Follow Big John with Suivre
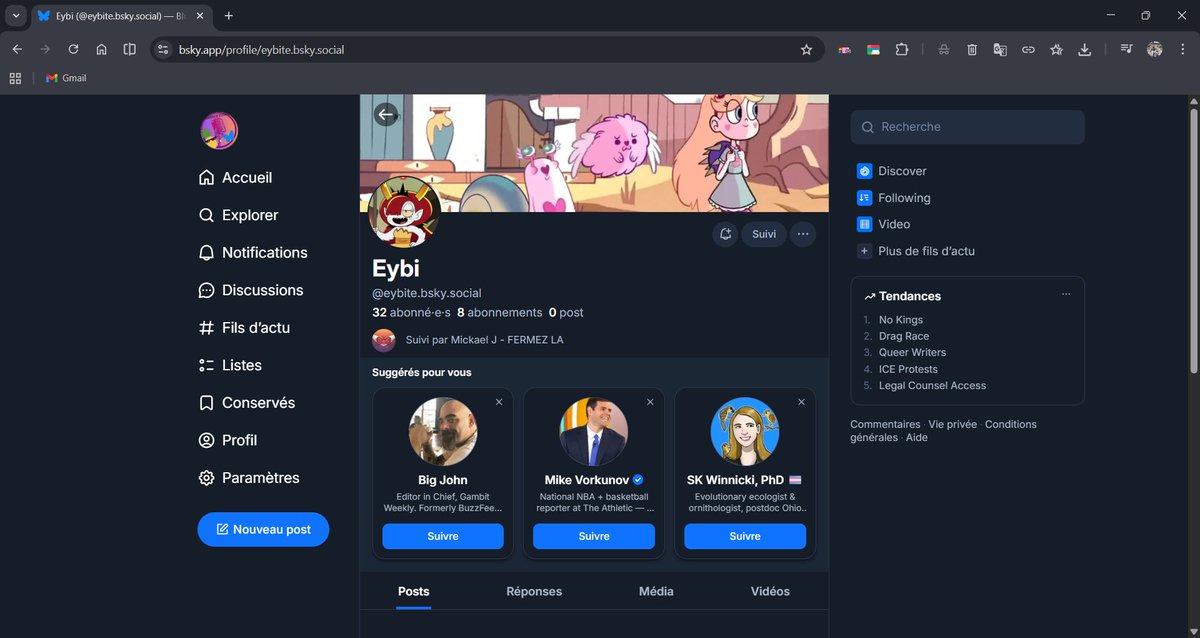The height and width of the screenshot is (638, 1200). pyautogui.click(x=443, y=536)
